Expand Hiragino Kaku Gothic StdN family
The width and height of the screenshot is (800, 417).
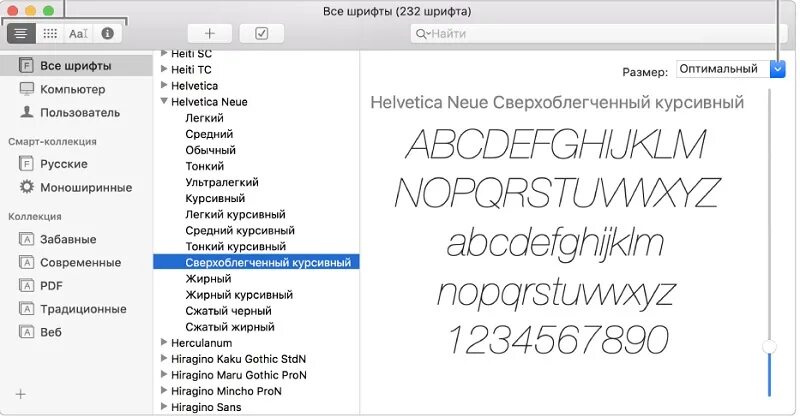click(164, 358)
